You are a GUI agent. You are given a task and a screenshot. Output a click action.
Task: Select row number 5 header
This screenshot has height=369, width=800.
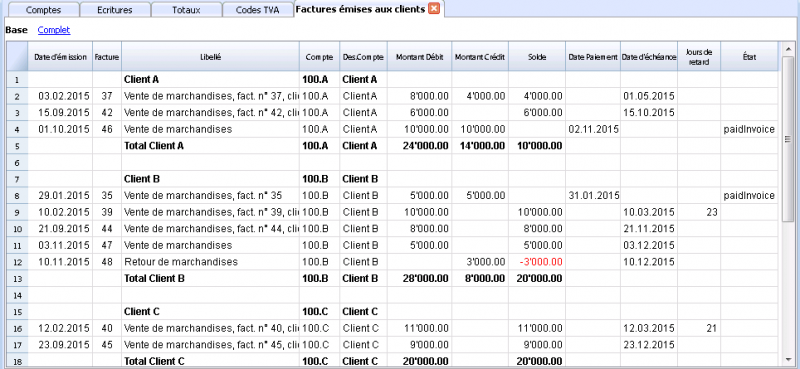[x=16, y=146]
